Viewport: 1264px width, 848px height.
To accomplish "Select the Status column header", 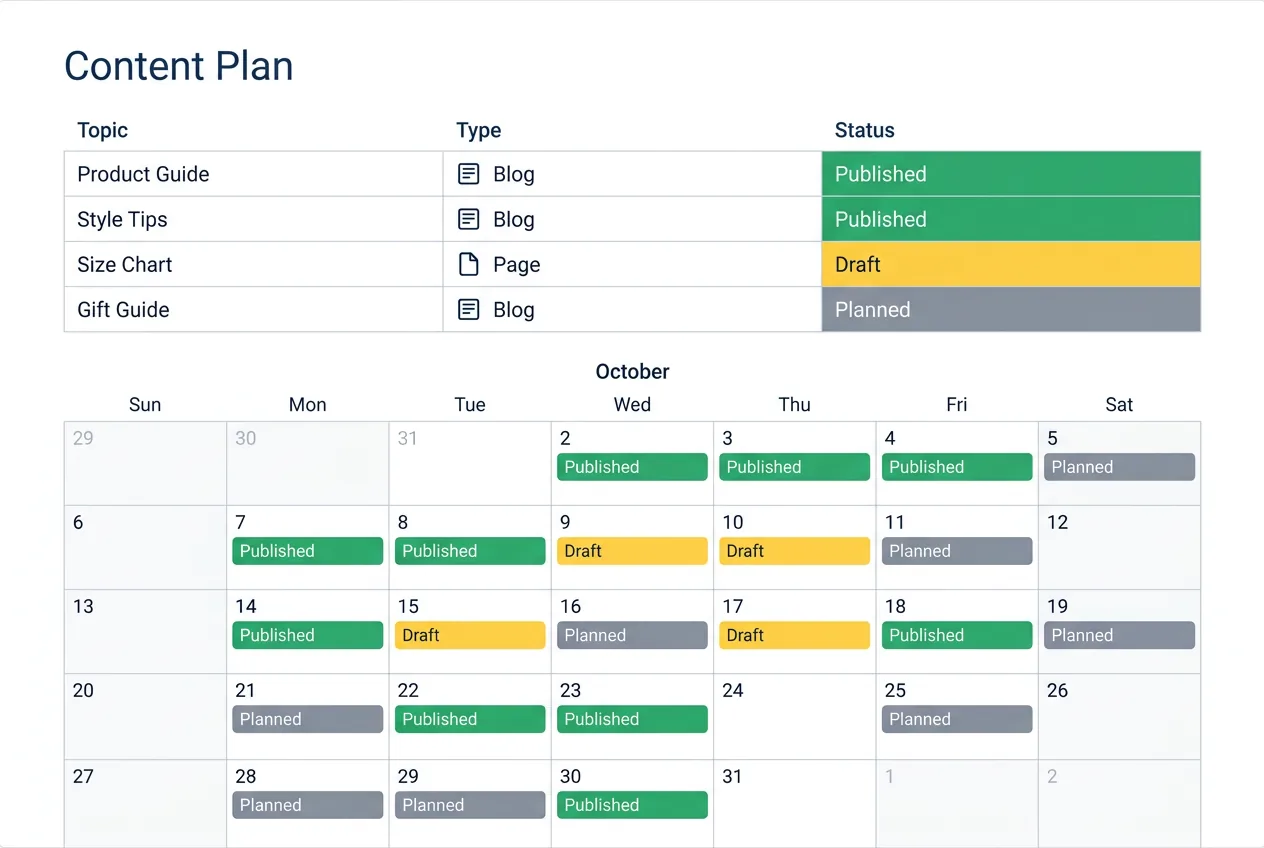I will point(864,130).
